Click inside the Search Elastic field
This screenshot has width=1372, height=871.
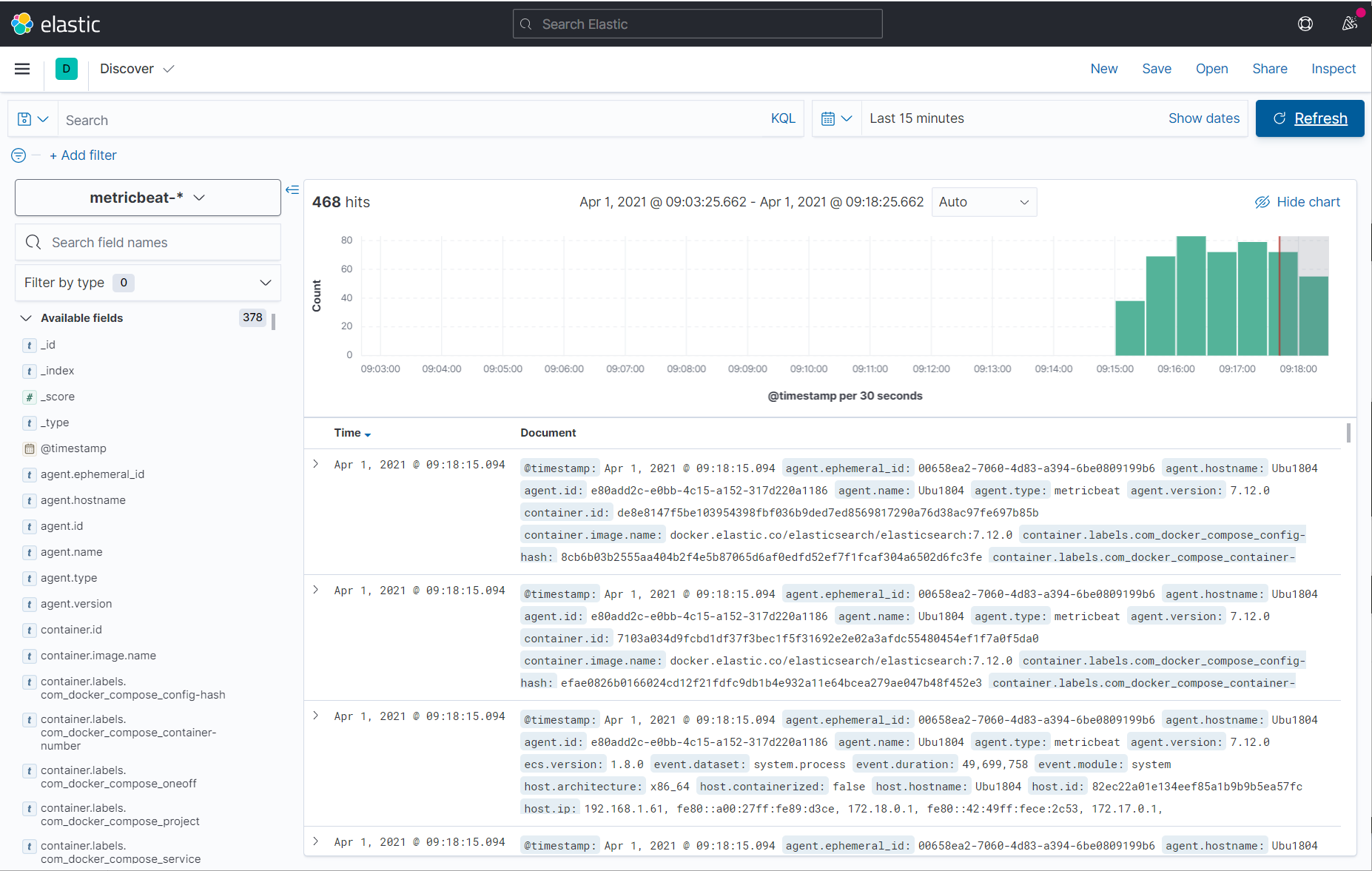[x=696, y=24]
